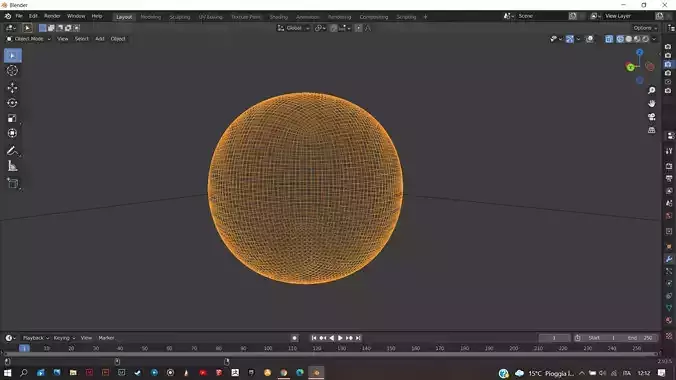Select wireframe viewport shading
Viewport: 676px width, 380px height.
pos(620,39)
